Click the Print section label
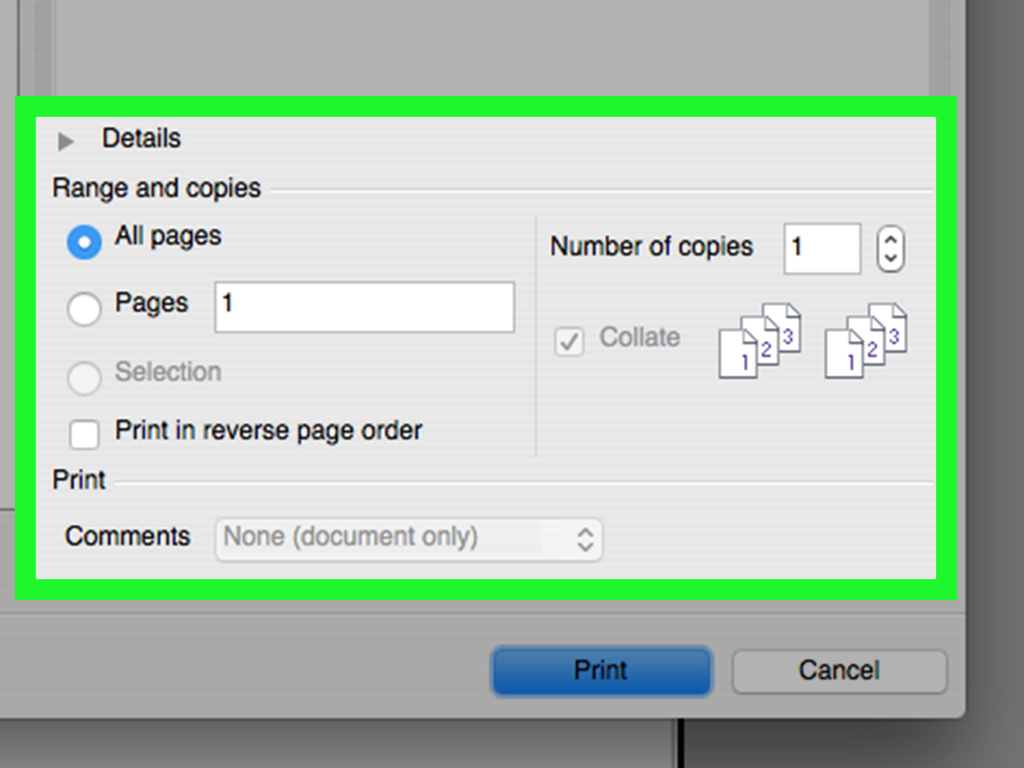This screenshot has height=768, width=1024. (x=77, y=480)
